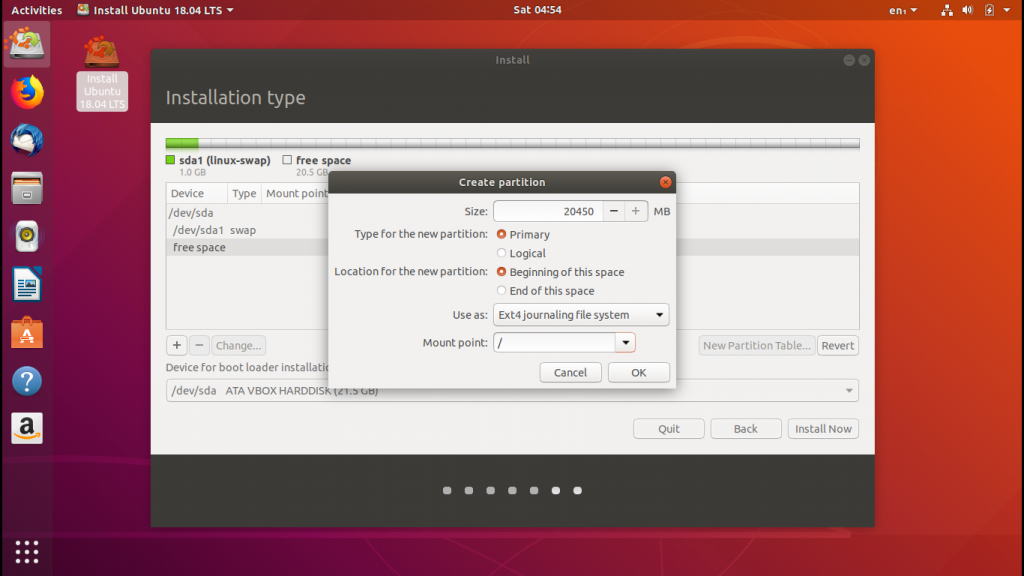Launch Firefox from the dock

[x=27, y=92]
